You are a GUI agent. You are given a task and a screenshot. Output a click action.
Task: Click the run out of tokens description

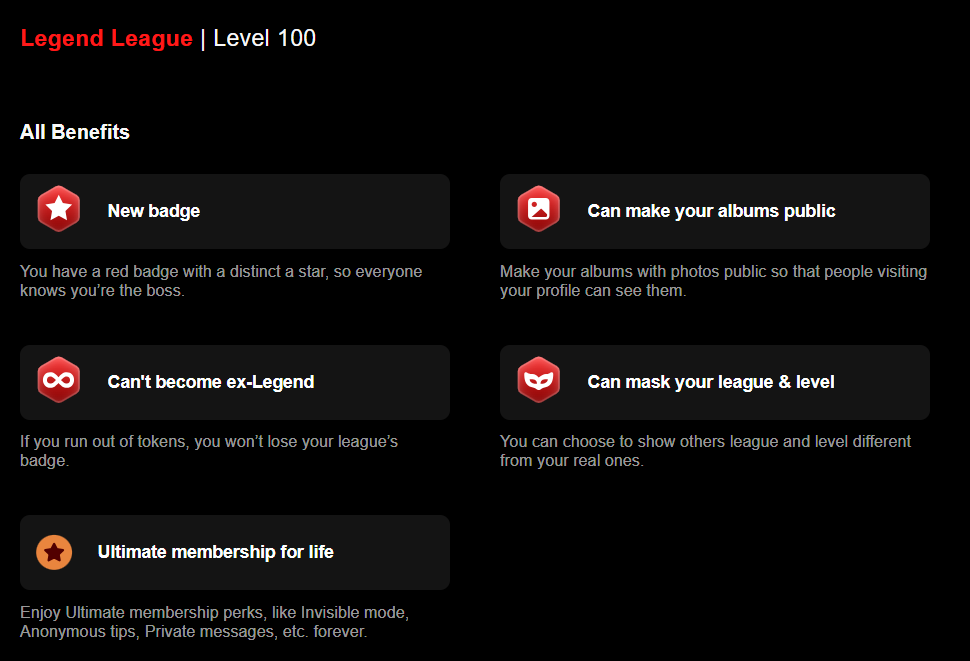pos(209,451)
